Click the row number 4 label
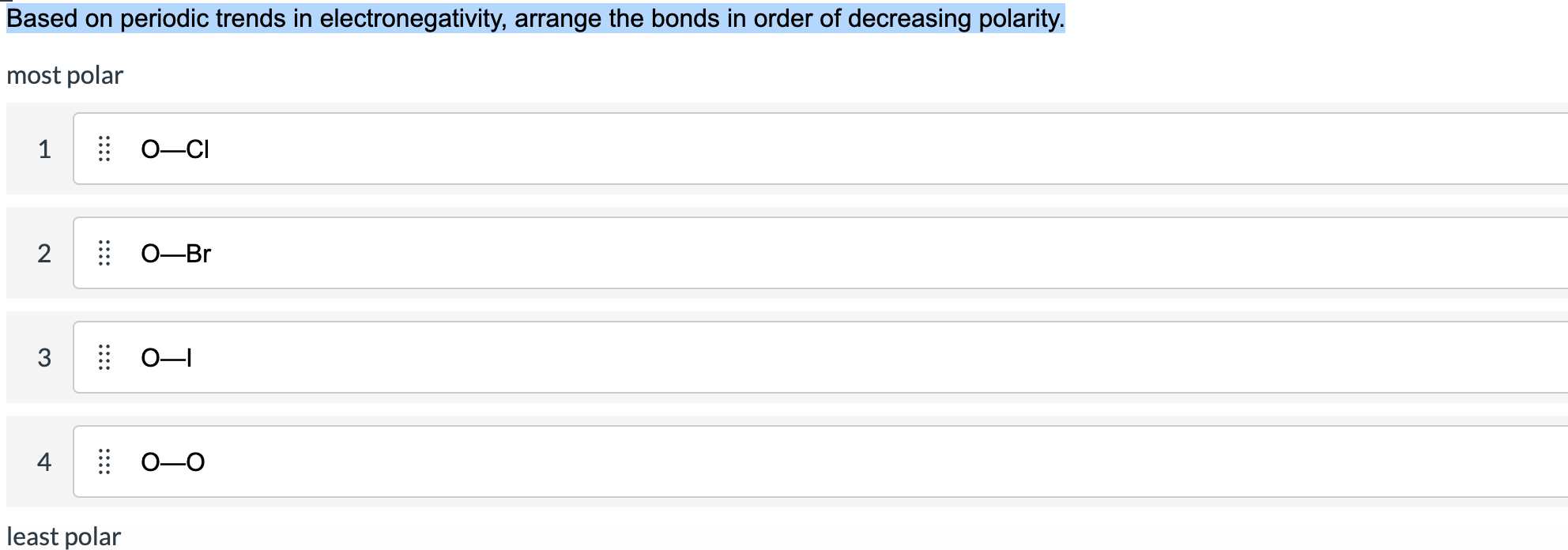1568x550 pixels. point(44,462)
